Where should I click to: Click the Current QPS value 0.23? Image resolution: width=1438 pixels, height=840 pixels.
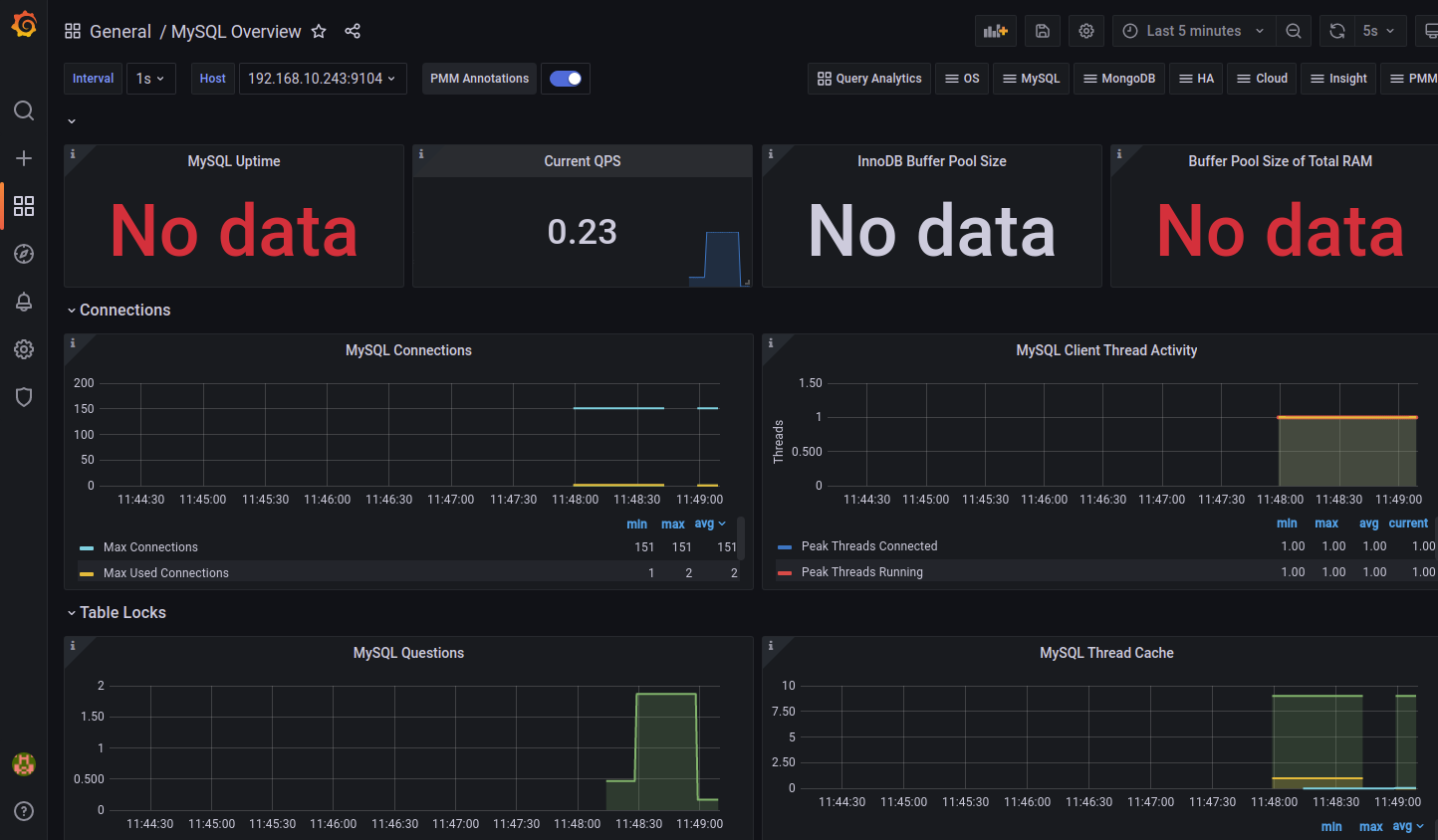click(x=583, y=232)
